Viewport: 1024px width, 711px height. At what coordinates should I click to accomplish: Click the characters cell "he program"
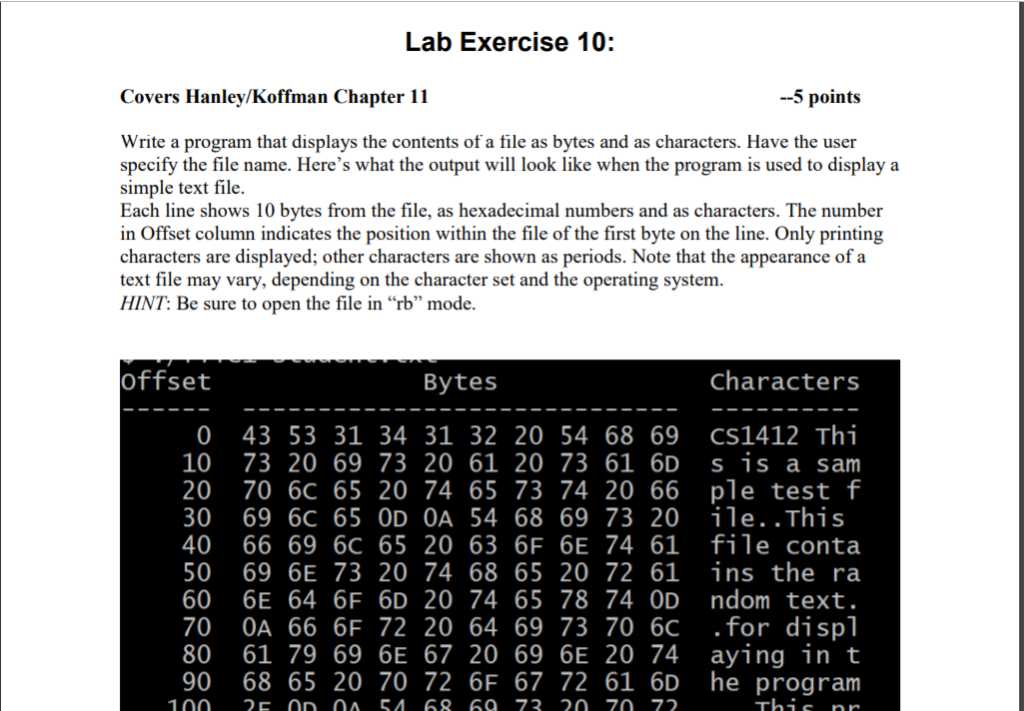click(x=785, y=684)
